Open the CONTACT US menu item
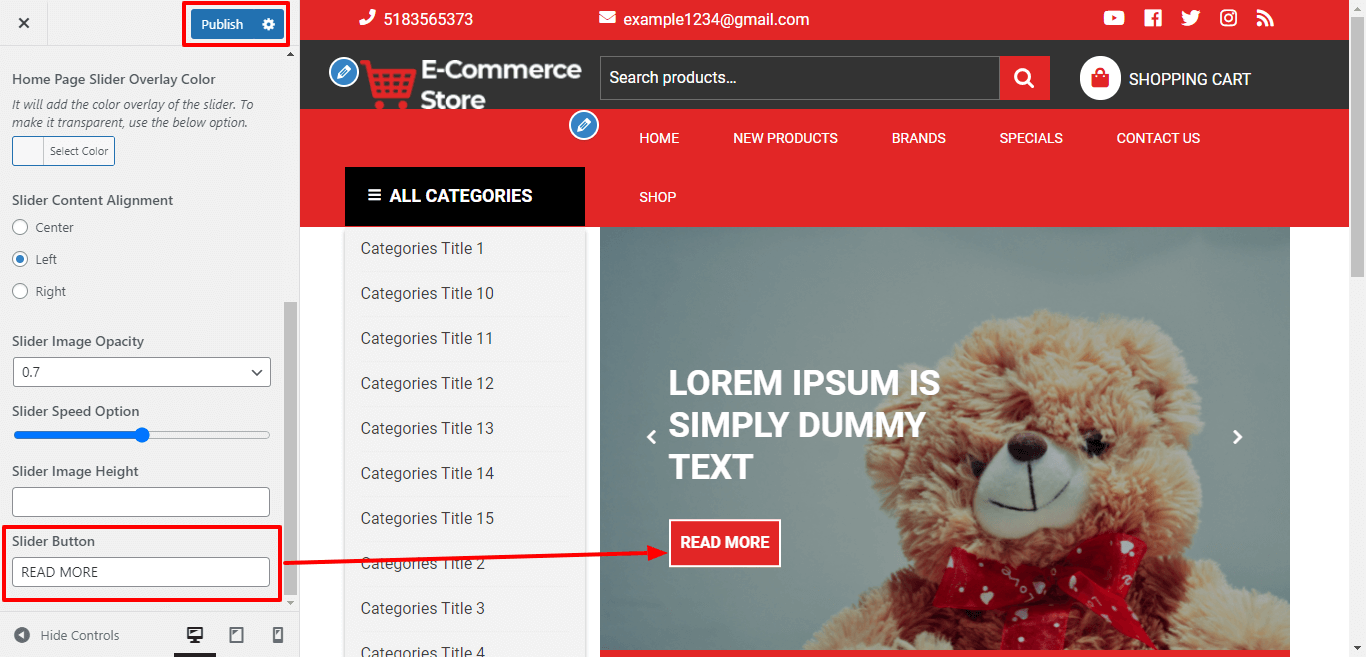1366x657 pixels. [1158, 138]
